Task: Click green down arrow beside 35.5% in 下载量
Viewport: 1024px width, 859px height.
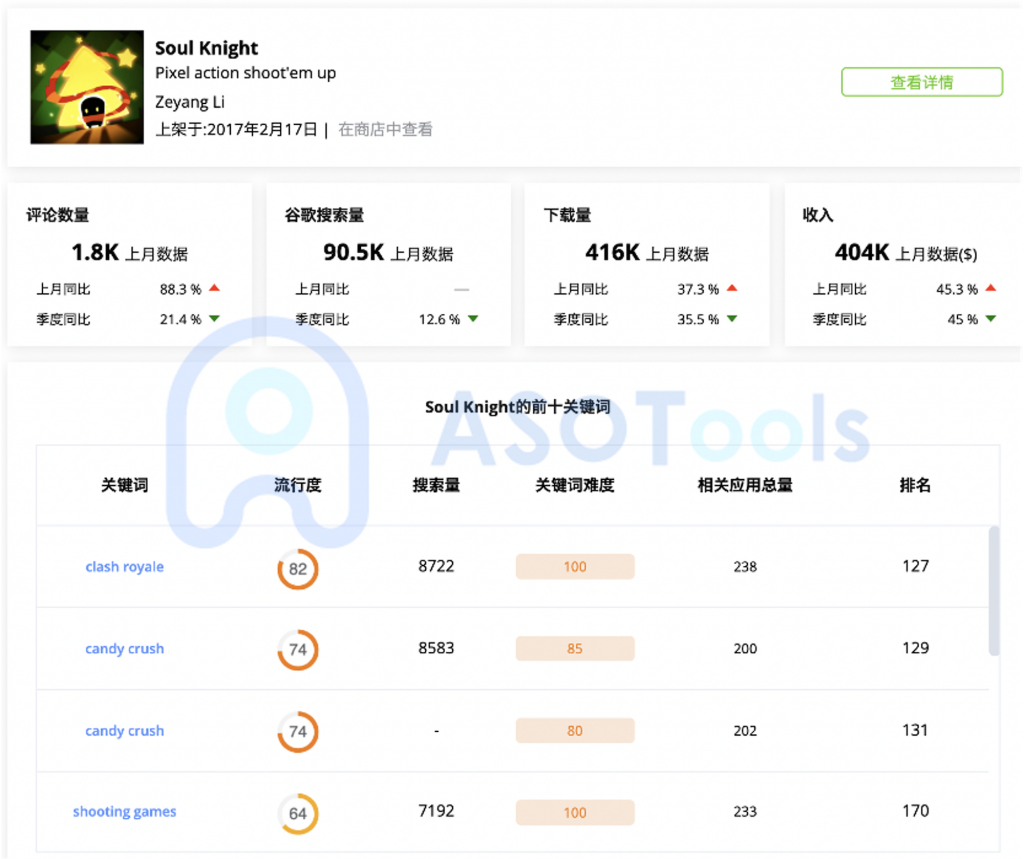Action: (732, 319)
